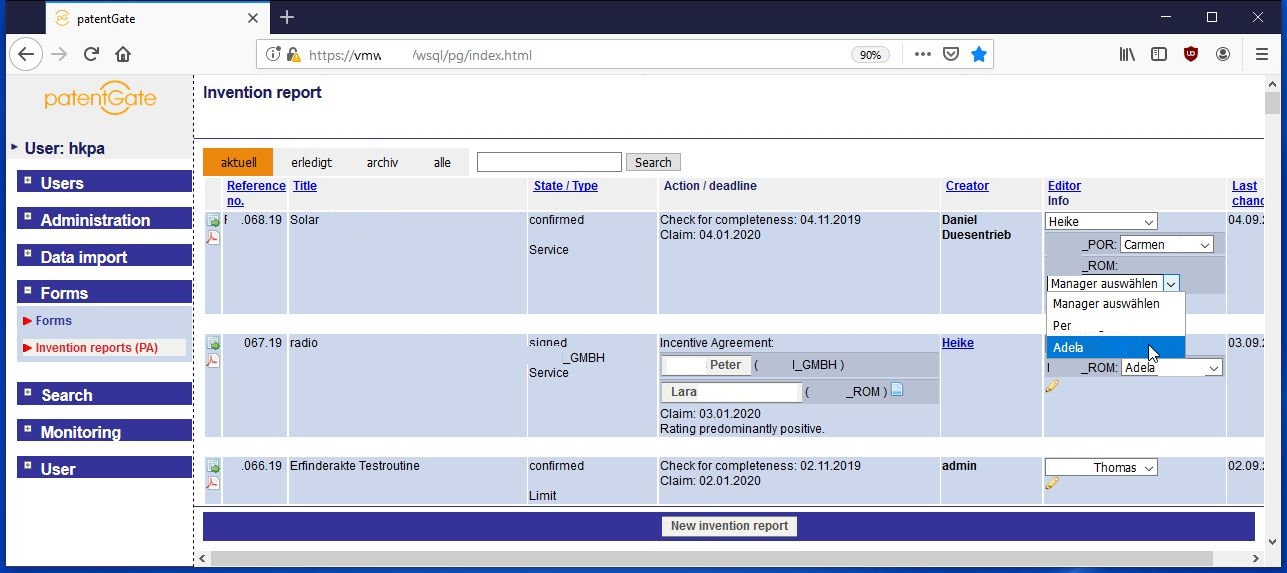Screen dimensions: 1287x573
Task: Switch to the aktuell tab
Action: (238, 162)
